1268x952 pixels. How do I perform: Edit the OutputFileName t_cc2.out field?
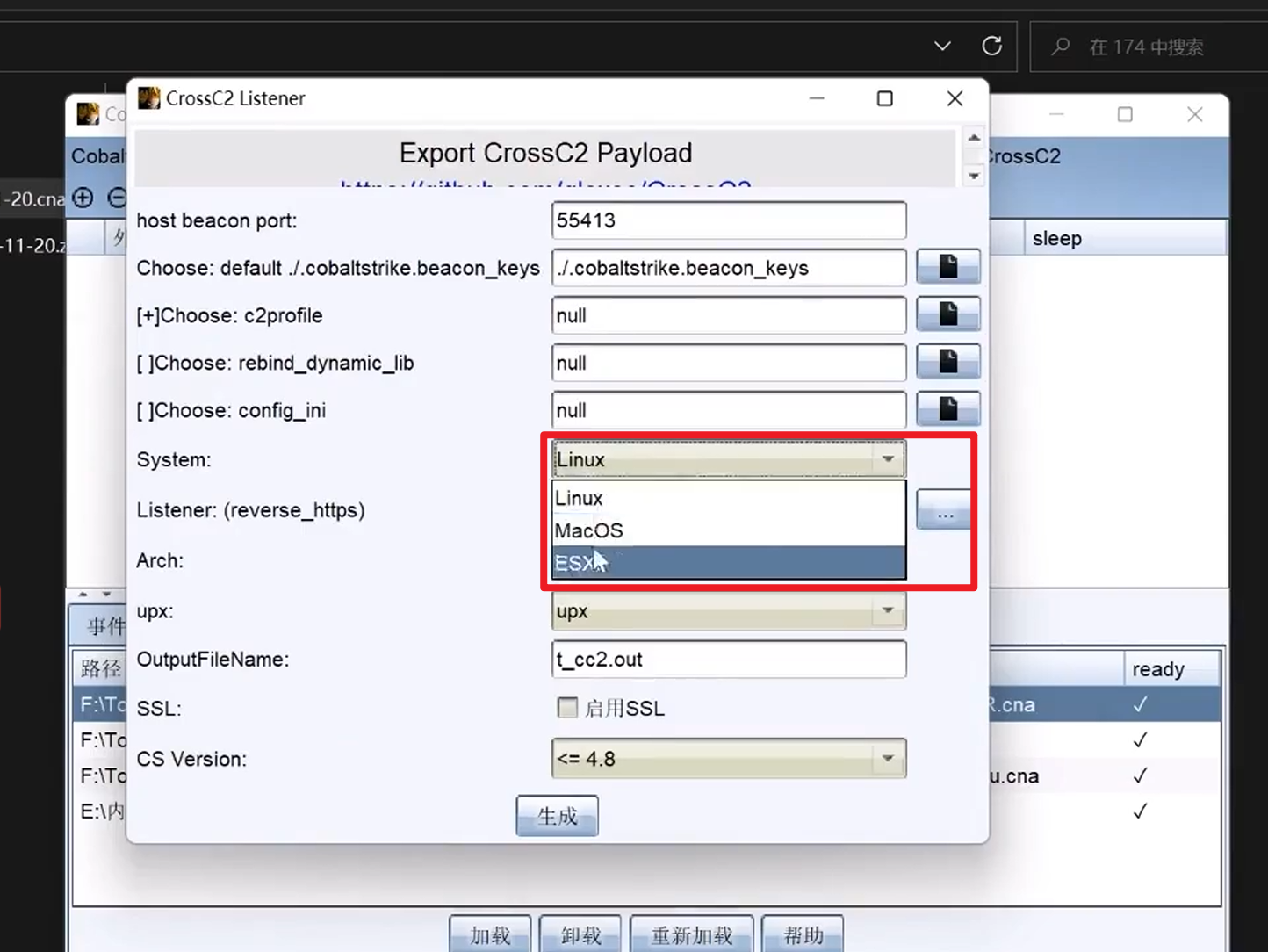pos(729,660)
